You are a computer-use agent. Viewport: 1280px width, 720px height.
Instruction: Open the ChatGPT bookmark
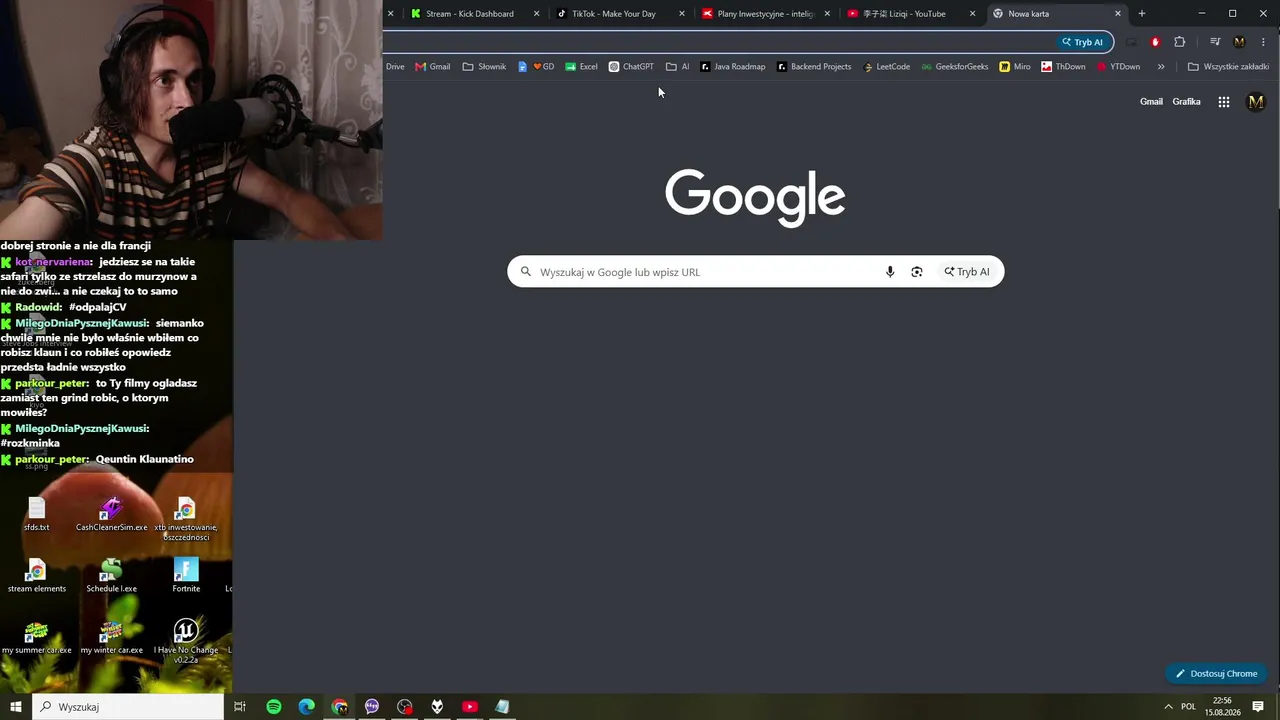click(631, 67)
